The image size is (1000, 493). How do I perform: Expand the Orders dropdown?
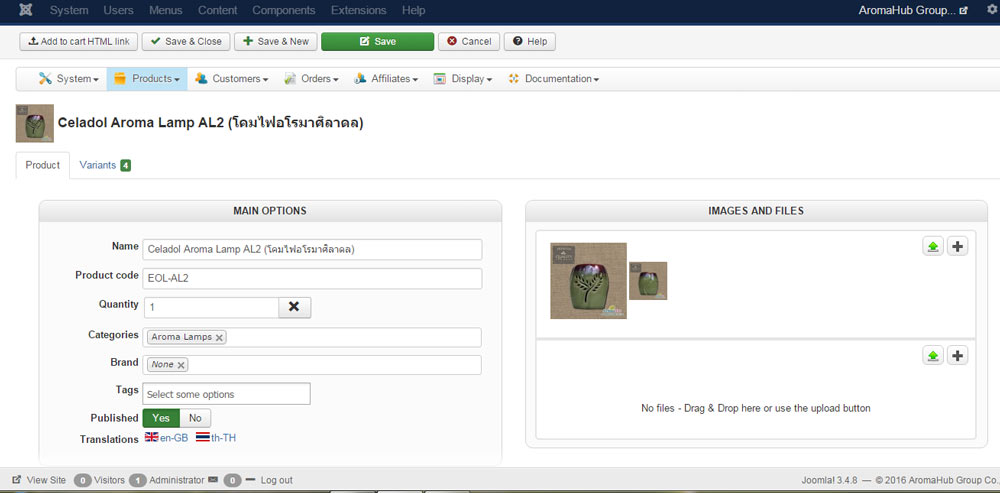point(311,78)
